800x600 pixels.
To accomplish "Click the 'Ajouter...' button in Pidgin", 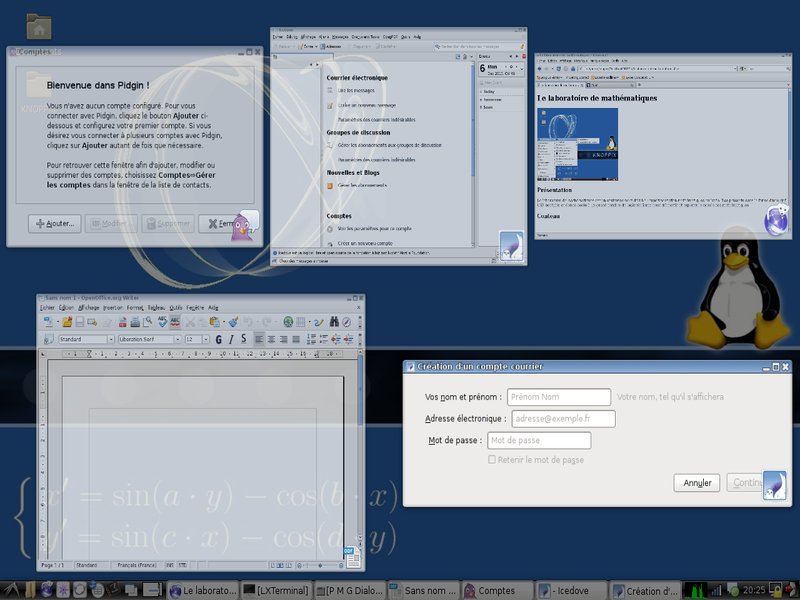I will pos(55,224).
